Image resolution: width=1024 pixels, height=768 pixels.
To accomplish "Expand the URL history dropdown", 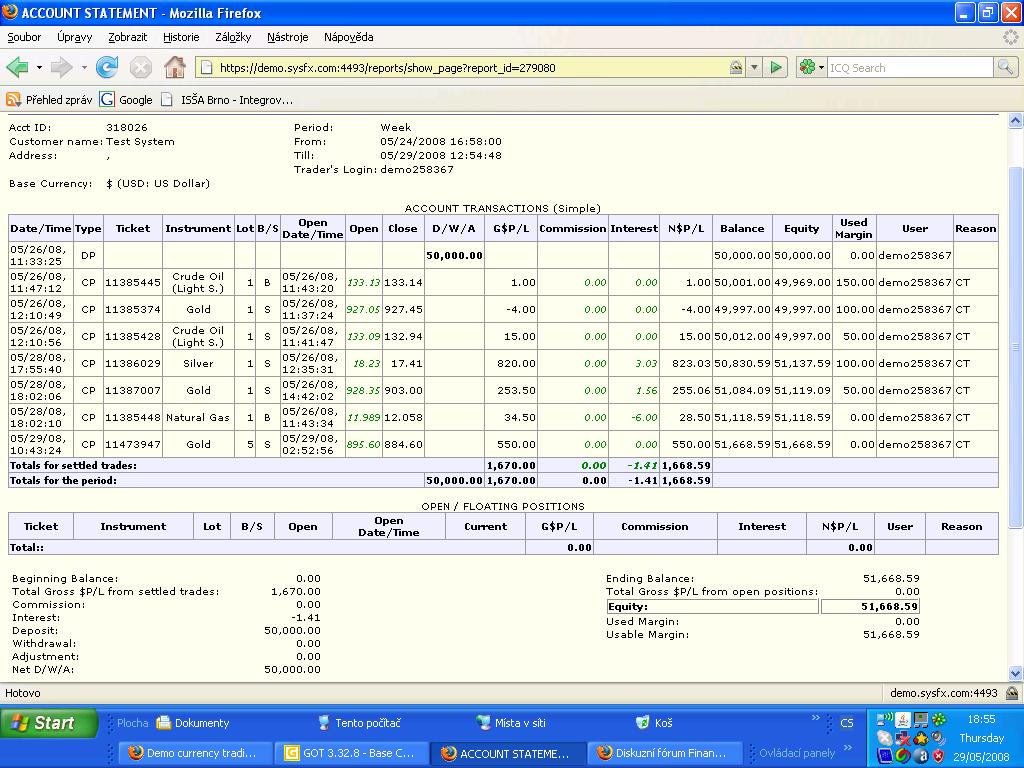I will coord(755,68).
